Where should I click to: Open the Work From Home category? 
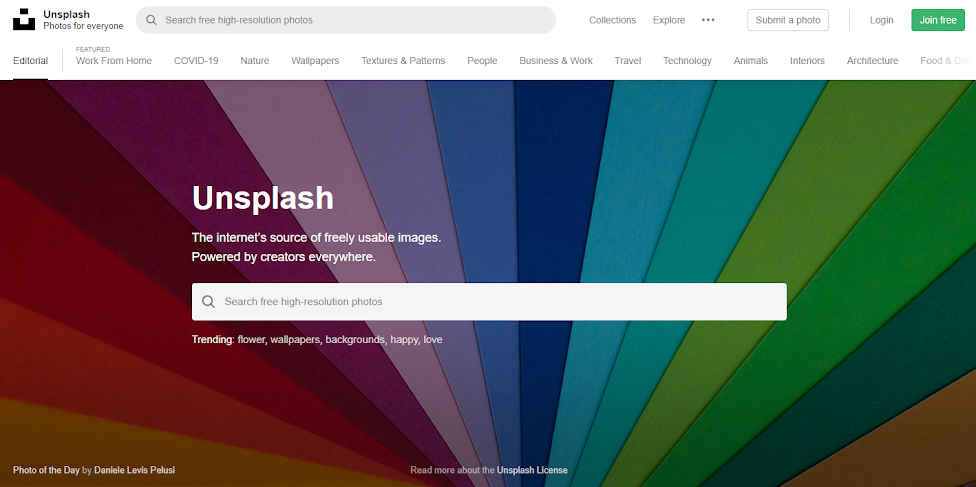click(x=114, y=60)
